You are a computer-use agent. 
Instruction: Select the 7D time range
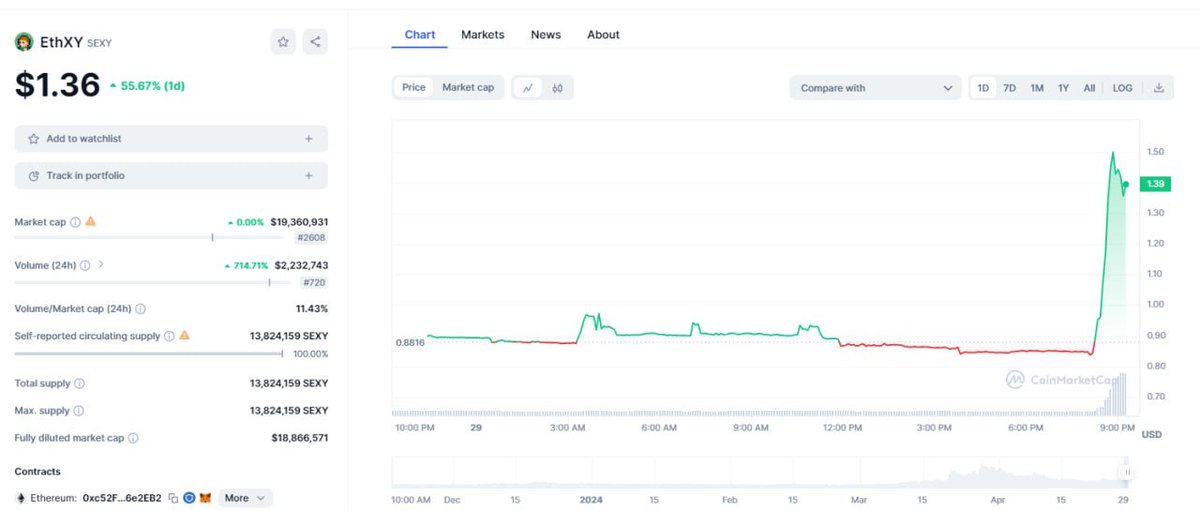1010,88
